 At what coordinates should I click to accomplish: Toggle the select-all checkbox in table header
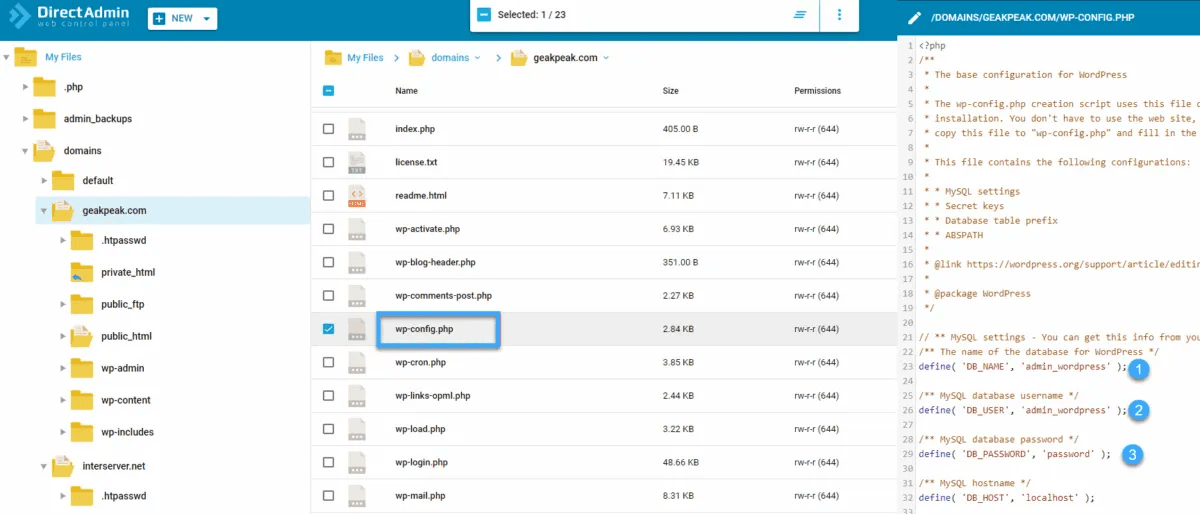[328, 91]
